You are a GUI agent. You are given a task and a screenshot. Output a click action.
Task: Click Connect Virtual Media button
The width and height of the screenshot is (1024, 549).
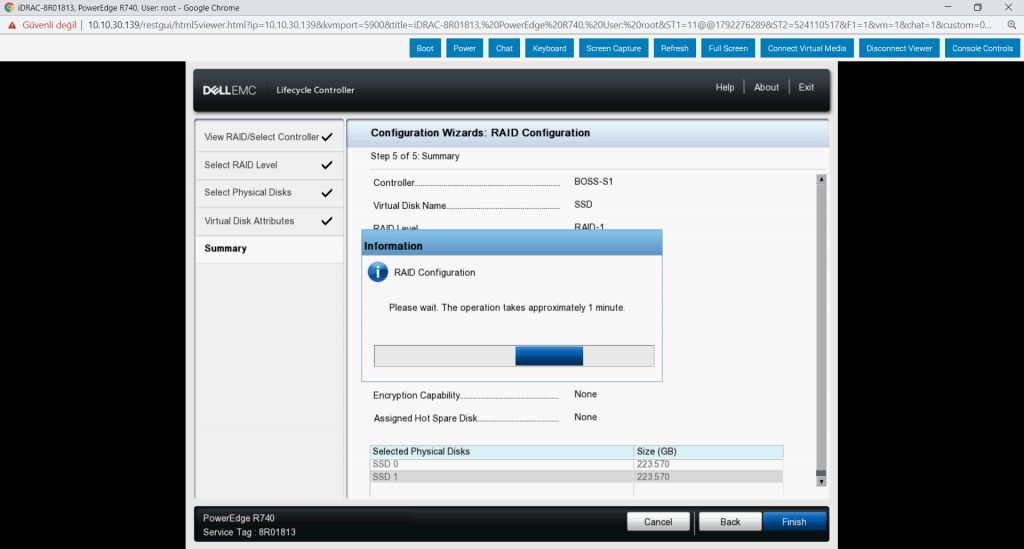click(806, 48)
